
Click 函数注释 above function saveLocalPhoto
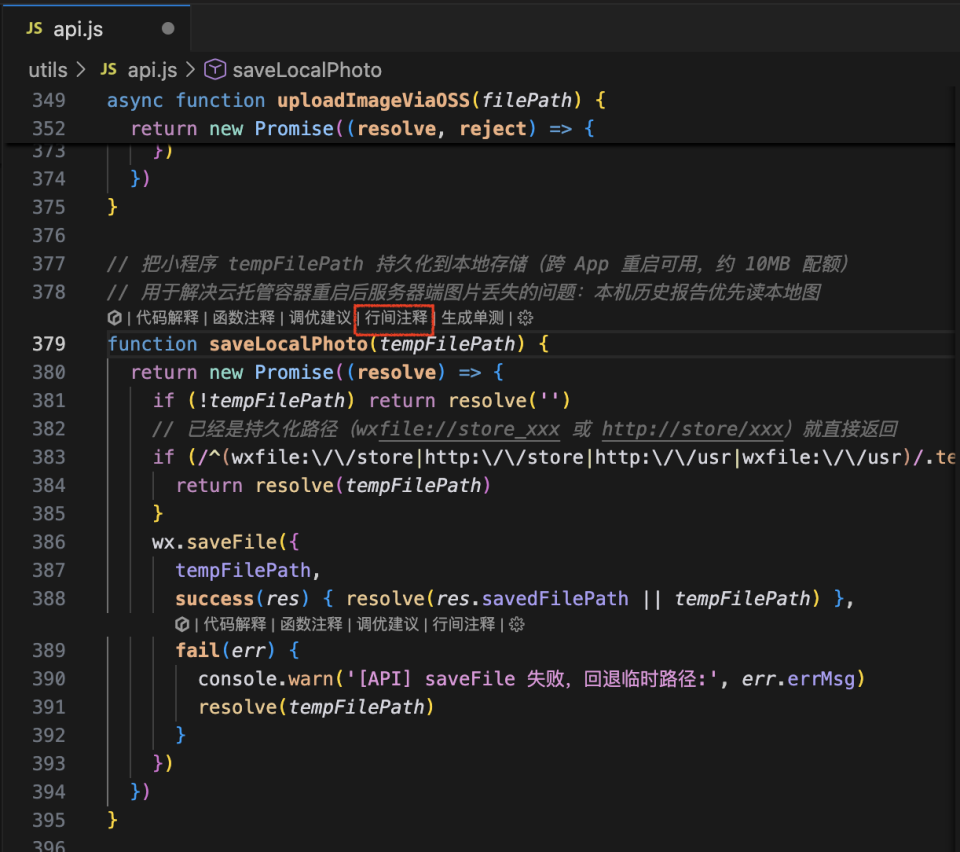tap(244, 318)
